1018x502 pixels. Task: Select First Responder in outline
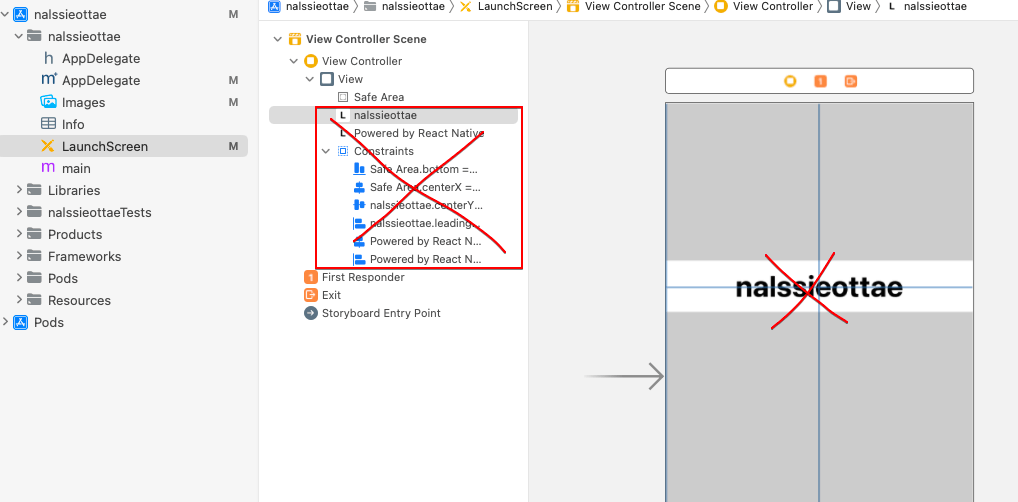pyautogui.click(x=363, y=277)
